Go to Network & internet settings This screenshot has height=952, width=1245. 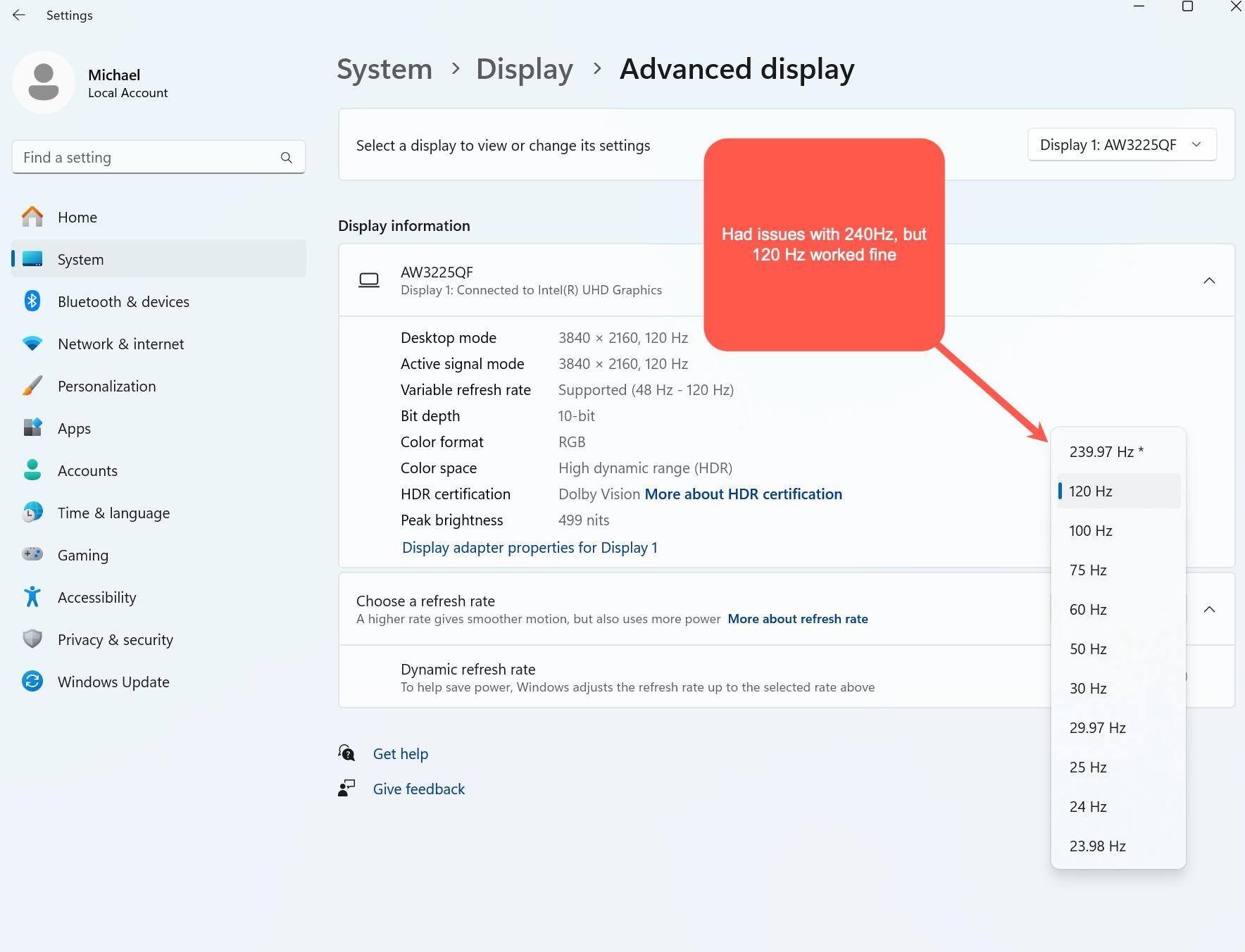click(x=120, y=344)
